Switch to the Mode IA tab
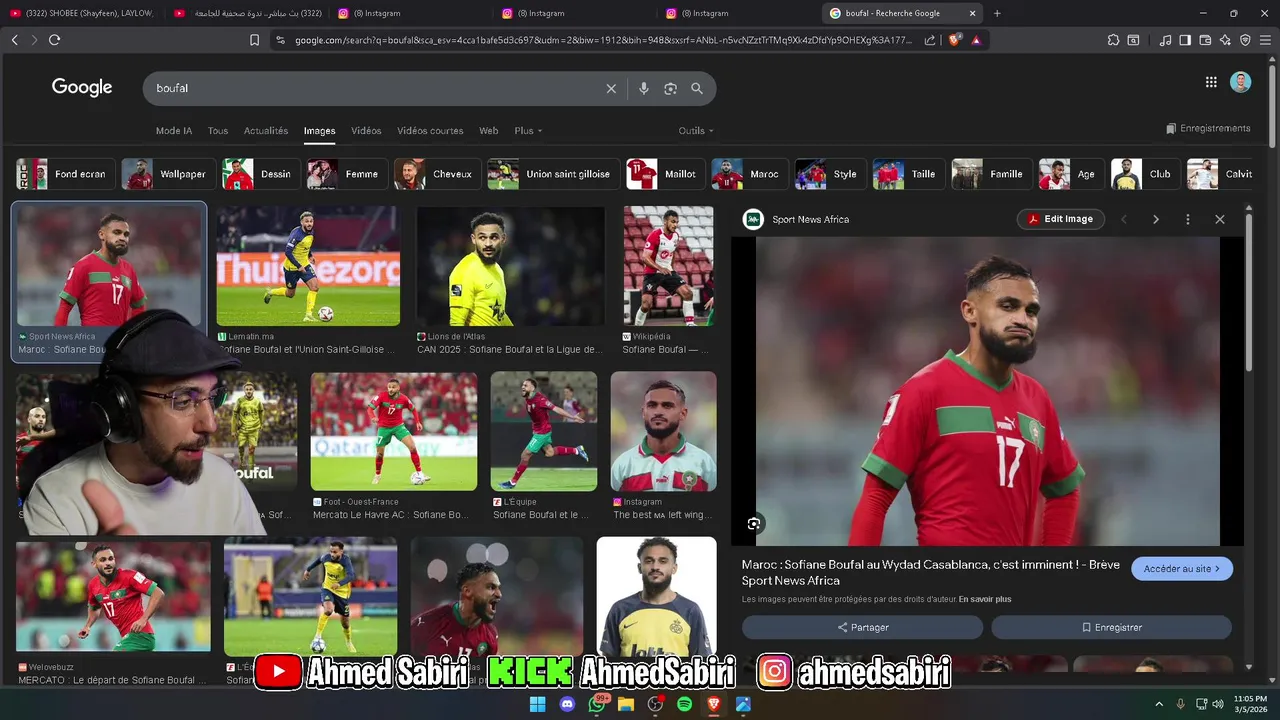Screen dimensions: 1280x720 click(174, 131)
